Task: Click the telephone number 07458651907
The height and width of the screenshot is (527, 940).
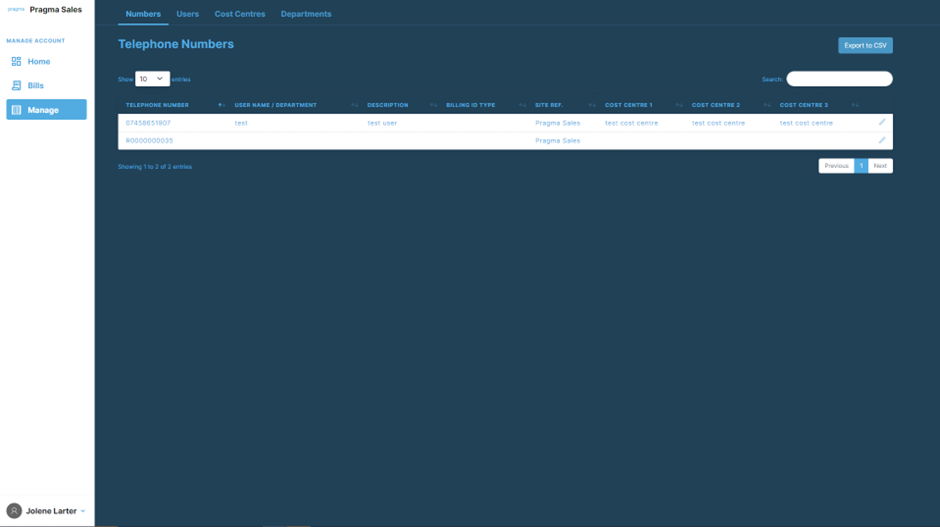Action: (148, 123)
